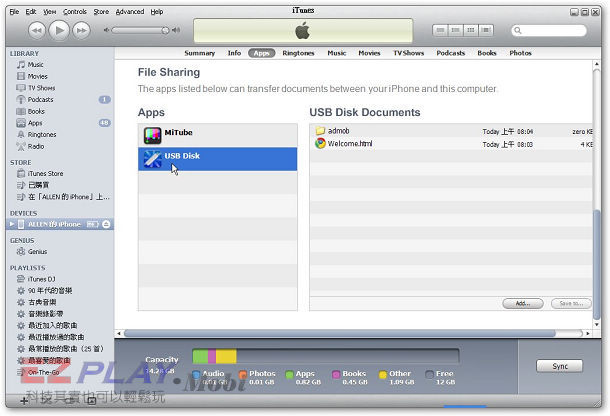Click the eject icon next to iPhone
The height and width of the screenshot is (416, 610).
[106, 224]
